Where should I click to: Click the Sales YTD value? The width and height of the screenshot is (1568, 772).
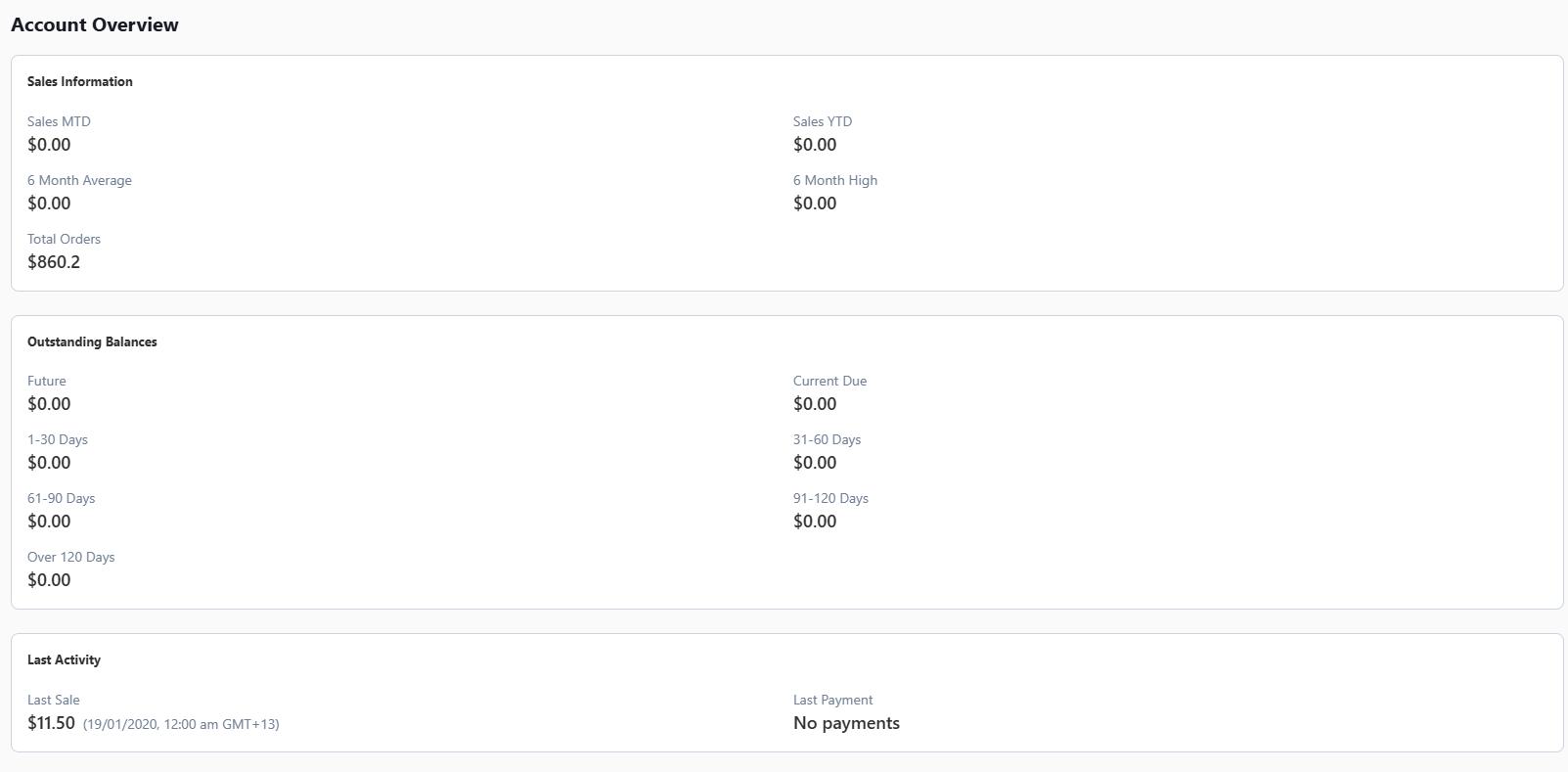(x=815, y=145)
